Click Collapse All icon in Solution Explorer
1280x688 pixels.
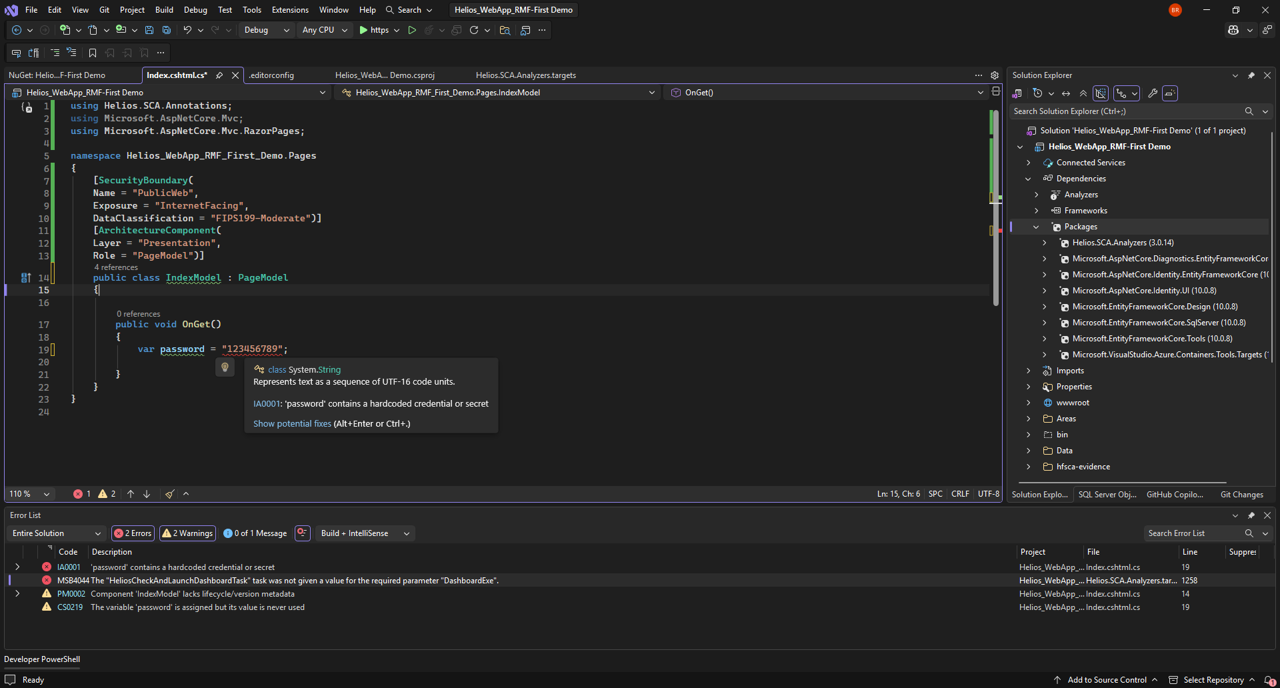coord(1083,93)
